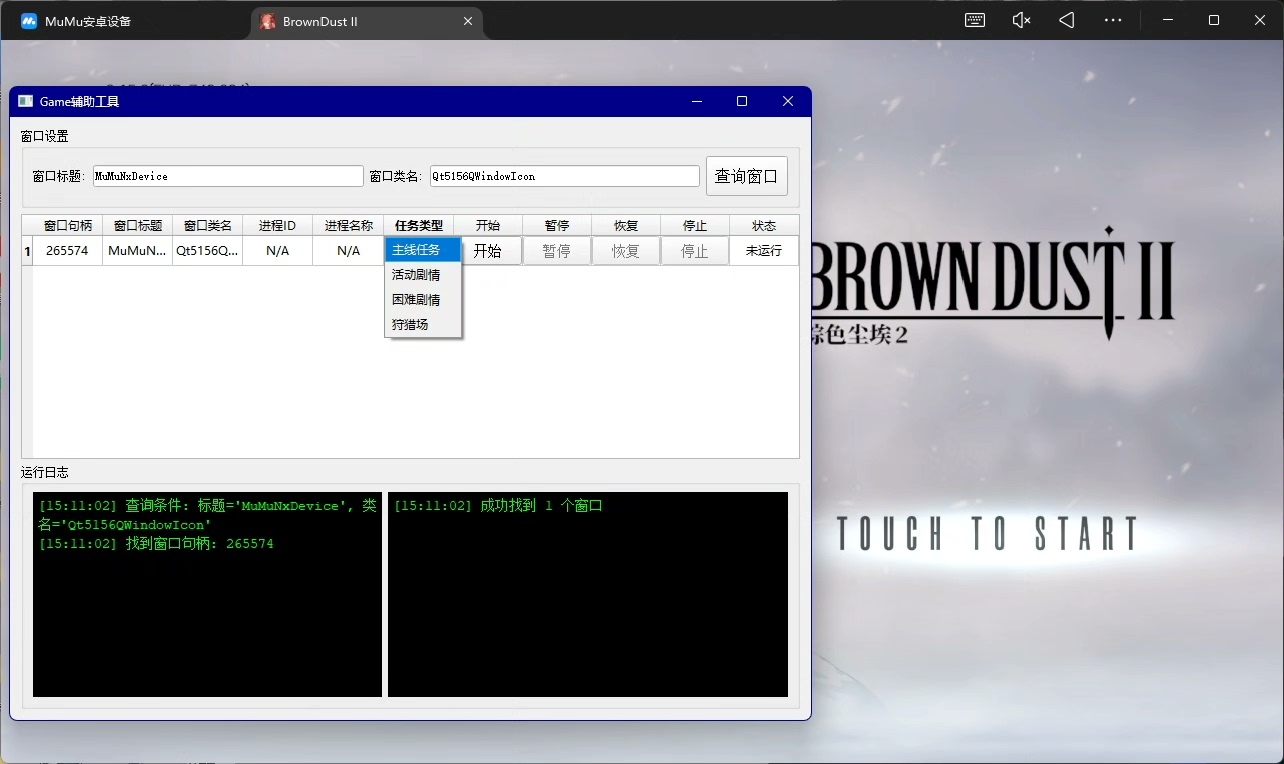Click the MuMu logo icon on home tab
This screenshot has height=764, width=1284.
click(x=29, y=21)
